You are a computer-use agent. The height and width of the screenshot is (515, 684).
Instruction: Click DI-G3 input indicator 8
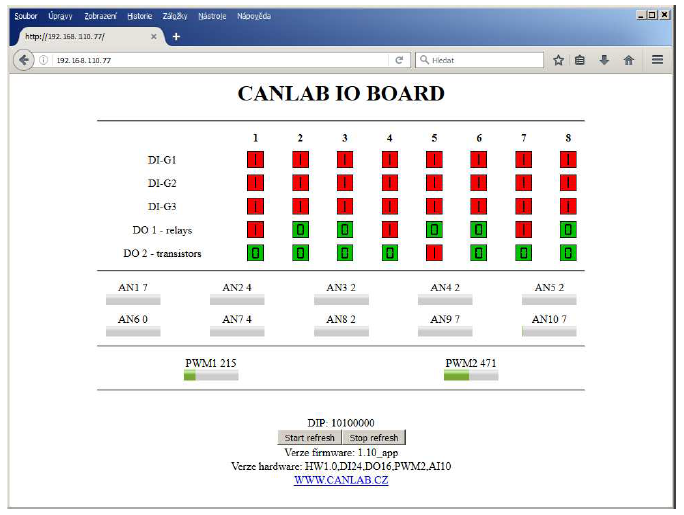click(x=568, y=206)
